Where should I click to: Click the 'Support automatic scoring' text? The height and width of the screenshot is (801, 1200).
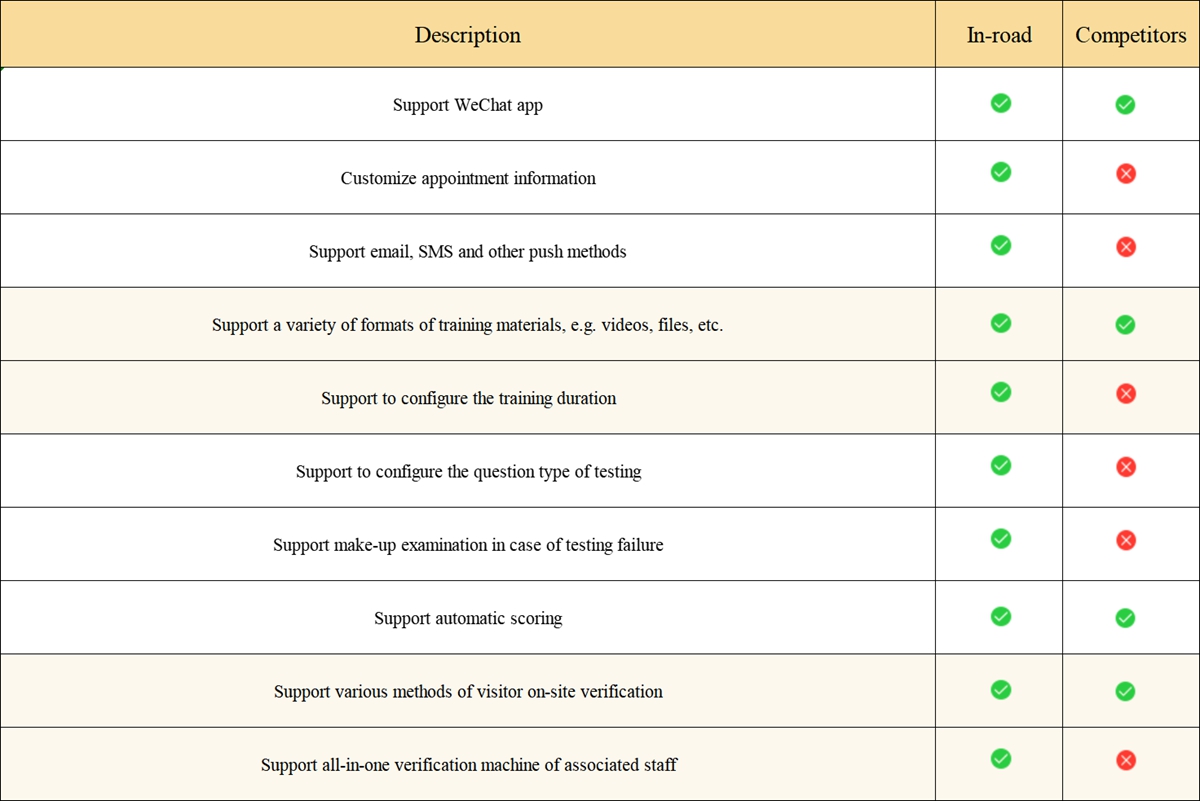[x=468, y=618]
